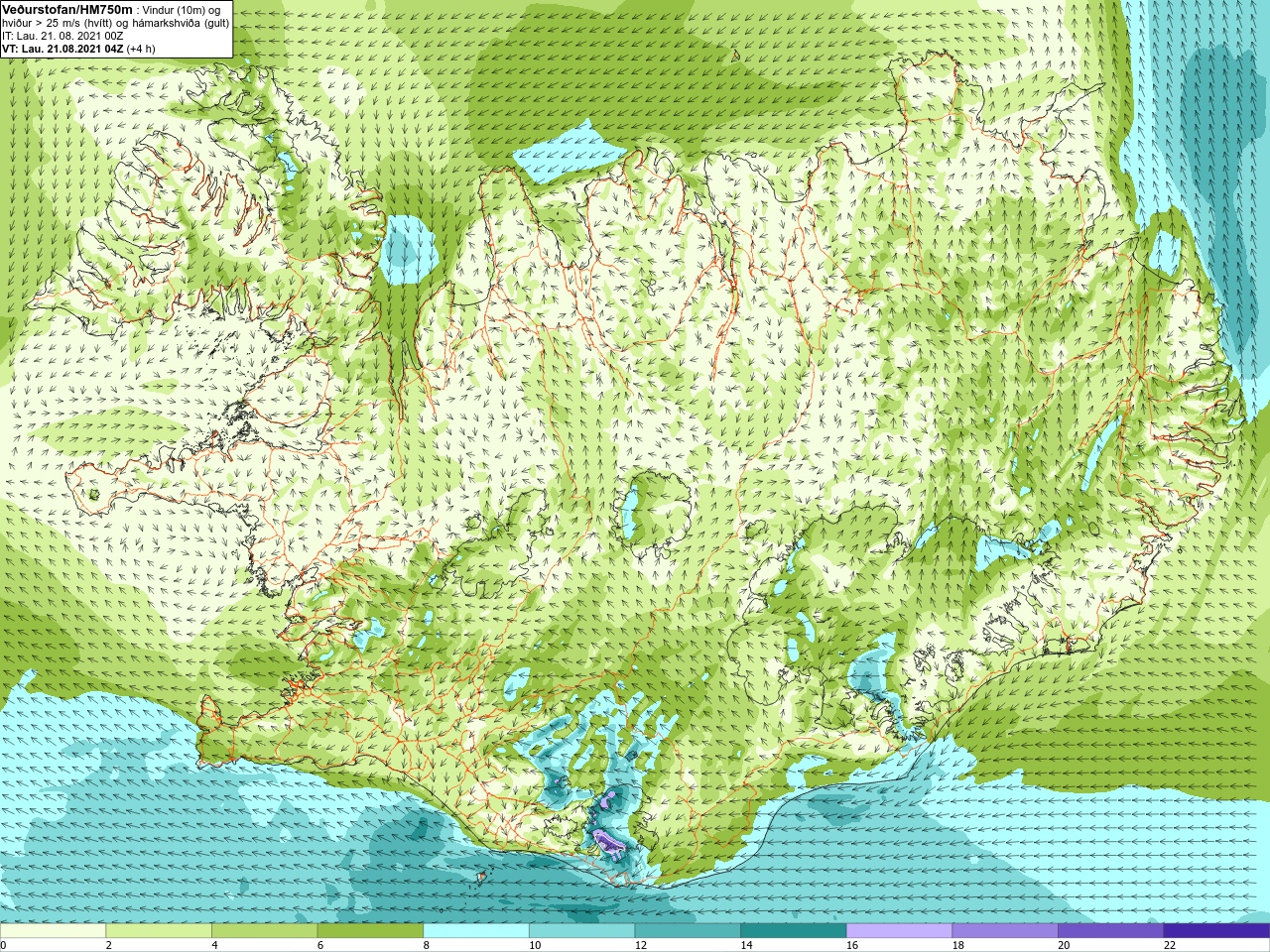Click the violet 20–22 m/s legend swatch
This screenshot has width=1270, height=952.
tap(1111, 931)
